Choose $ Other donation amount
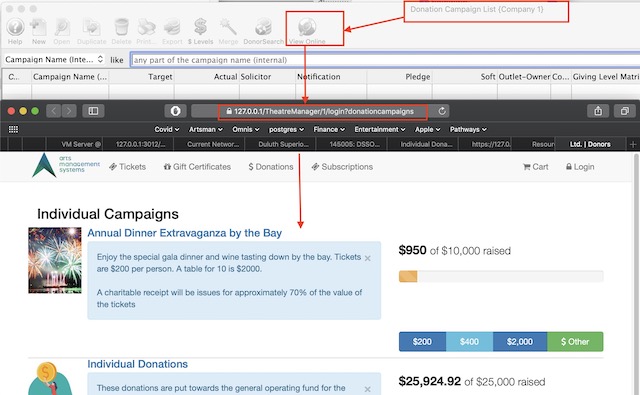This screenshot has height=395, width=640. (575, 342)
